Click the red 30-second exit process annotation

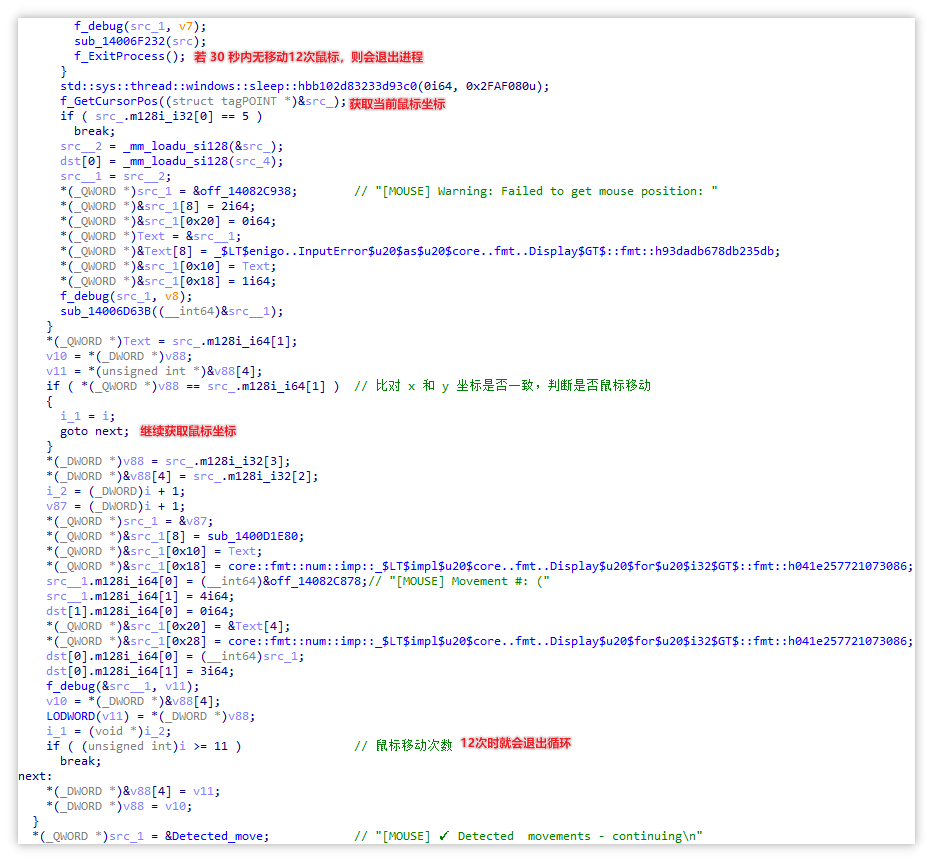(308, 57)
